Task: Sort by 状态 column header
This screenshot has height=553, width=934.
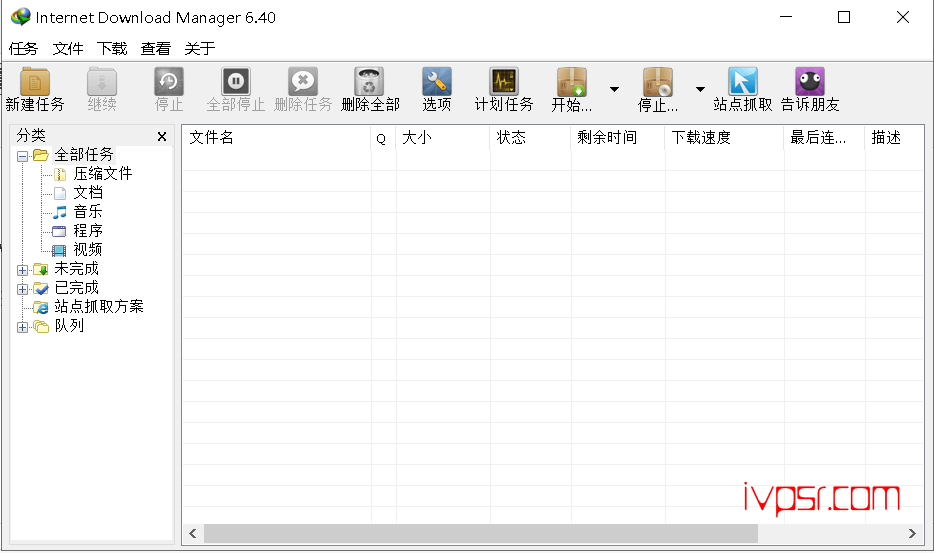Action: pyautogui.click(x=530, y=138)
